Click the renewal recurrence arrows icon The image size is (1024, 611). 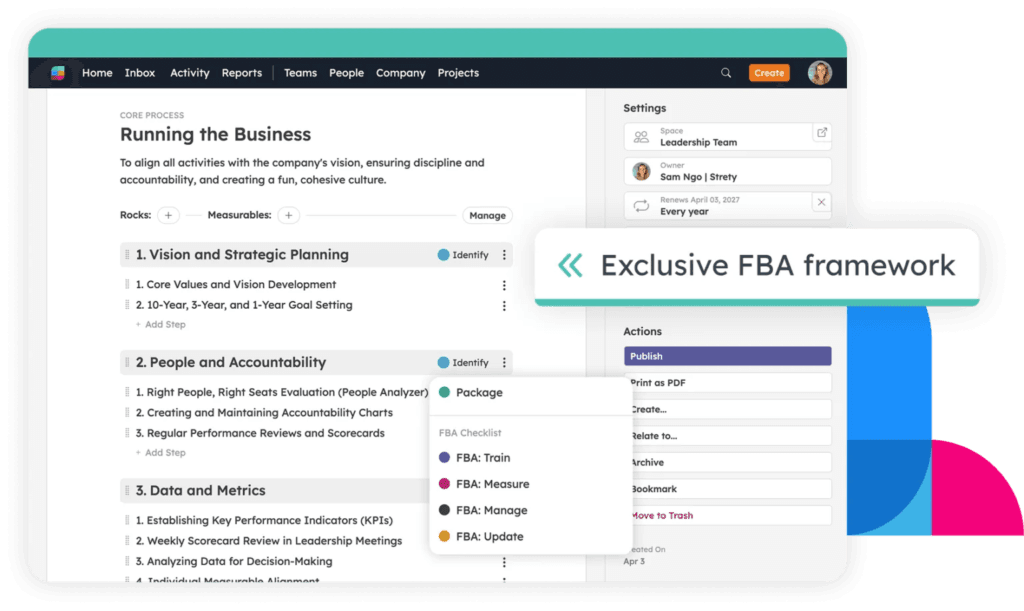click(640, 206)
